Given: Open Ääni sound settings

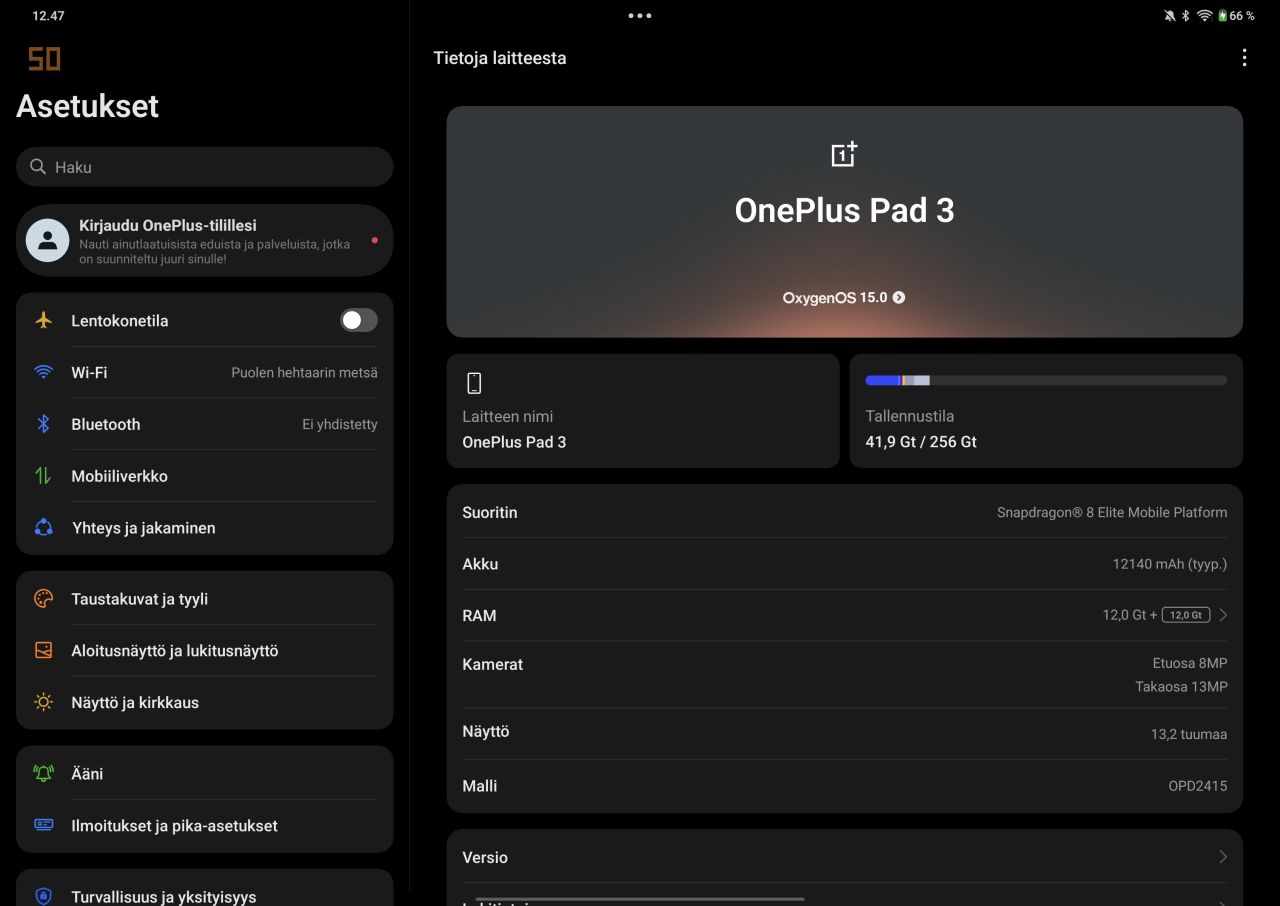Looking at the screenshot, I should click(204, 774).
